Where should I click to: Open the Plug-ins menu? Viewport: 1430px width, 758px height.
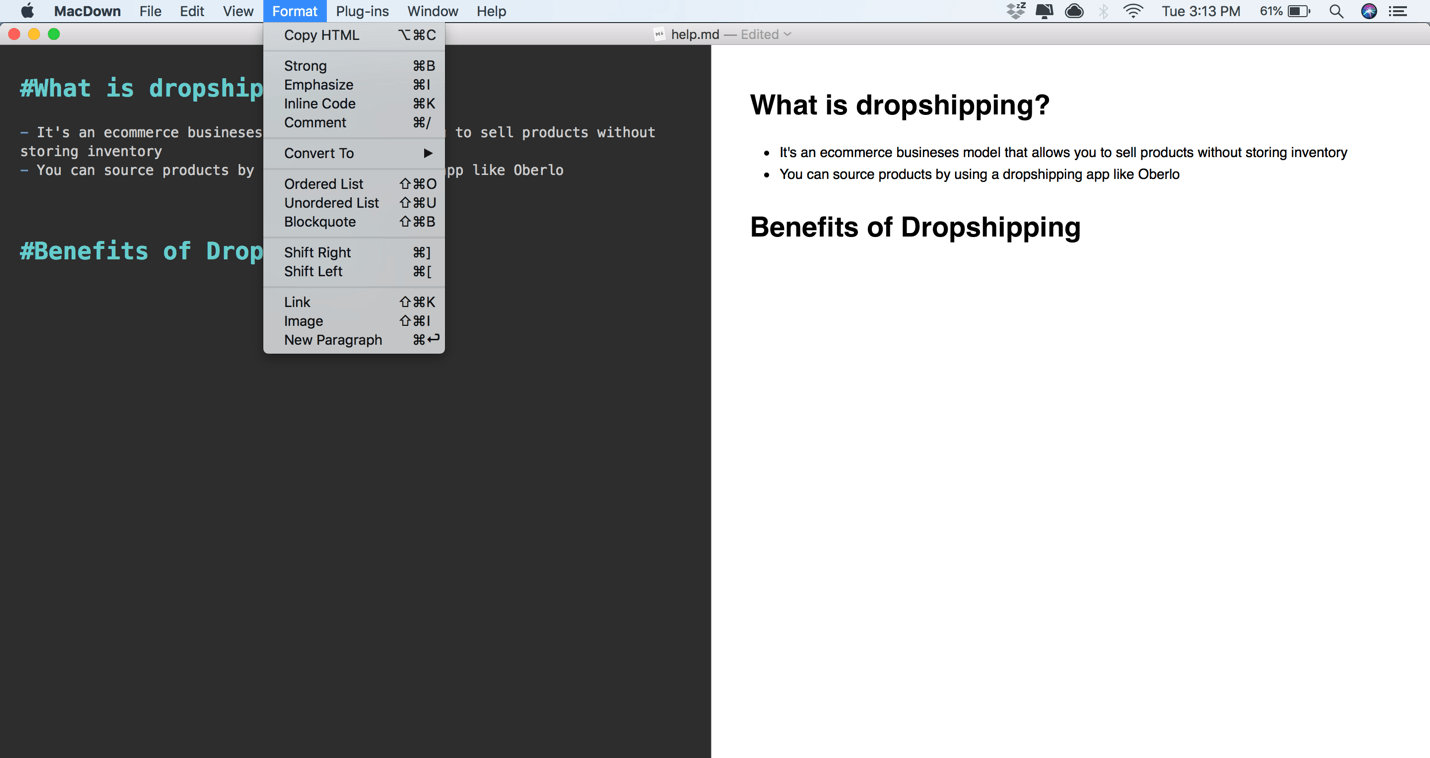click(x=362, y=11)
